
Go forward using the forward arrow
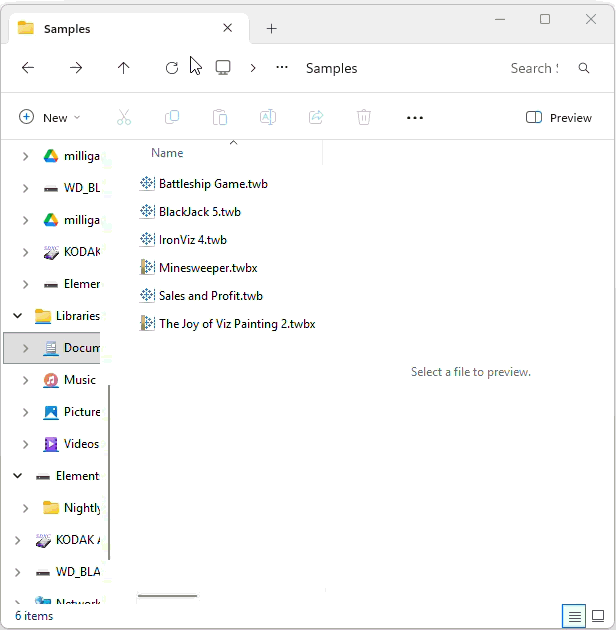tap(76, 68)
